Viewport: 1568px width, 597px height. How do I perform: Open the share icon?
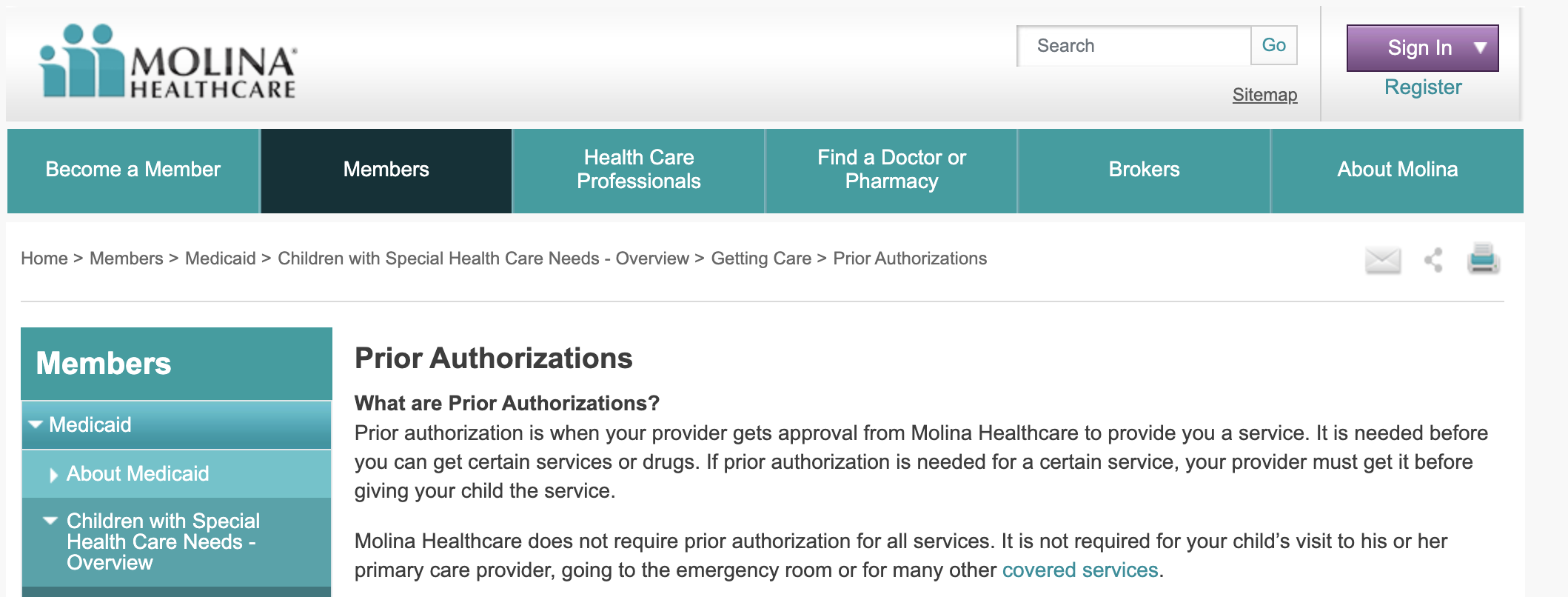click(1434, 260)
